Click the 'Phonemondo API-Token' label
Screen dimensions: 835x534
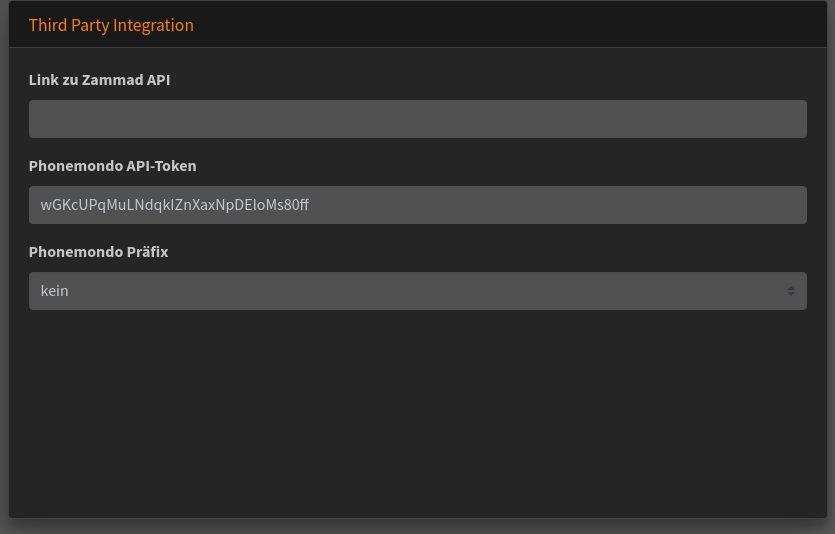click(112, 166)
